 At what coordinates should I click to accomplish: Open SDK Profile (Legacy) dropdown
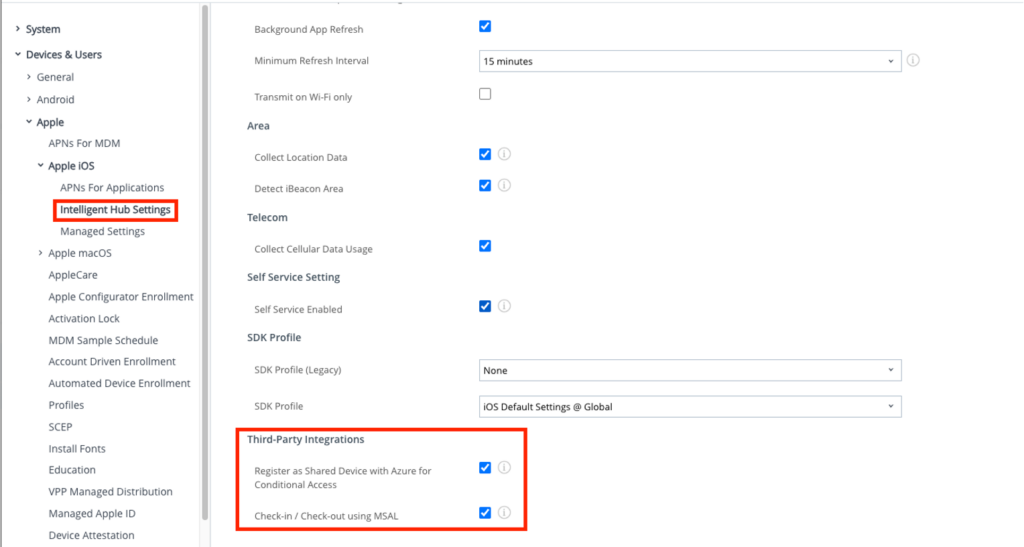690,370
